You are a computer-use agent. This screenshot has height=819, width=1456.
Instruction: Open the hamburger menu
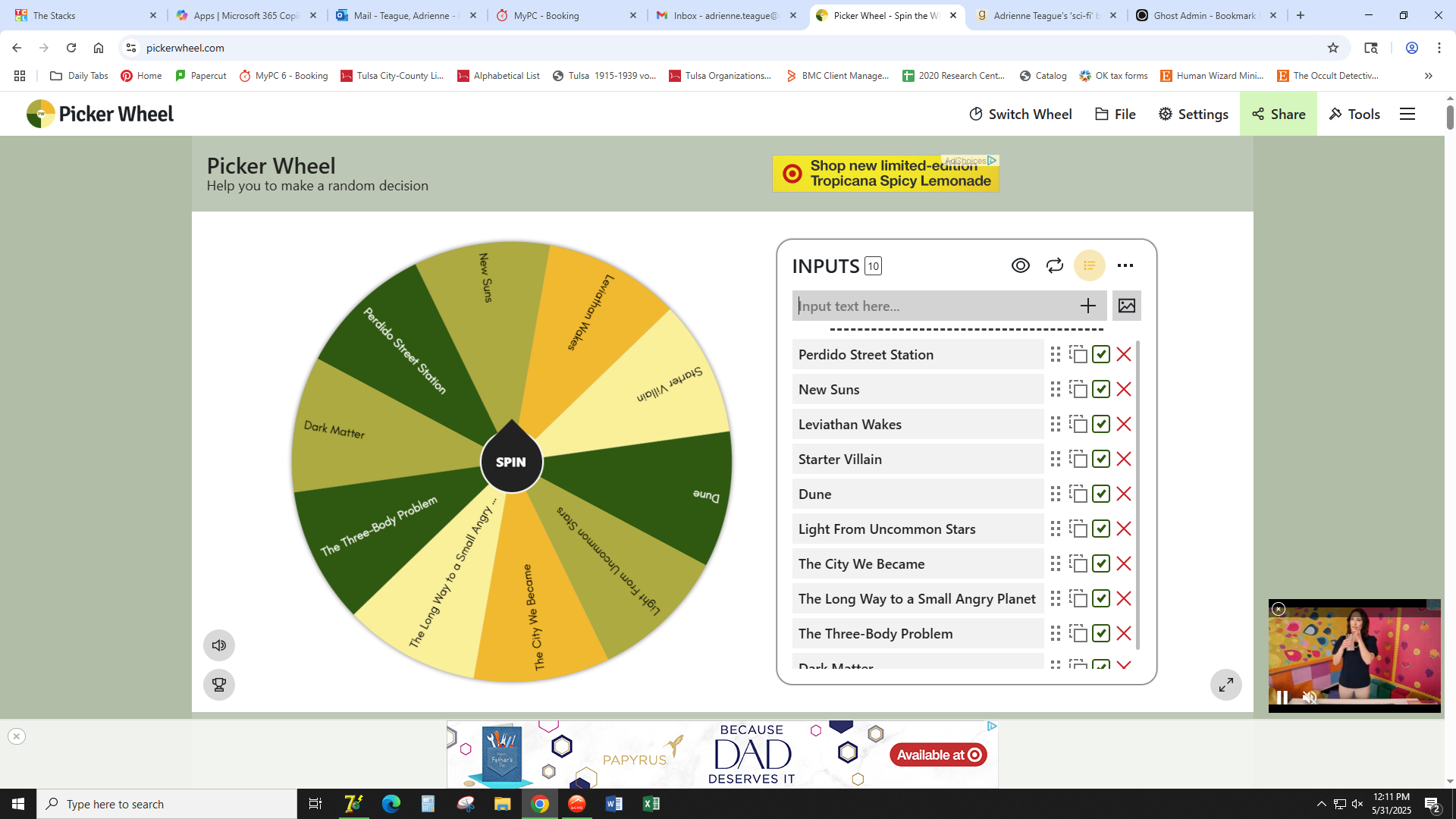click(x=1407, y=114)
